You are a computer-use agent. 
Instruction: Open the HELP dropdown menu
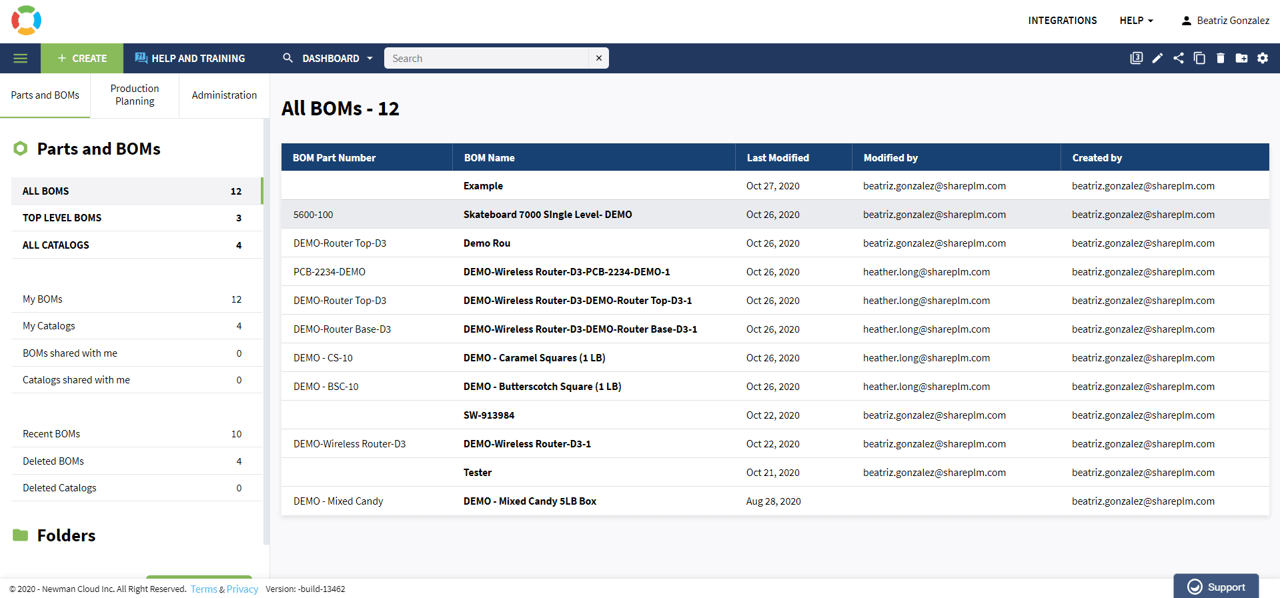coord(1136,20)
